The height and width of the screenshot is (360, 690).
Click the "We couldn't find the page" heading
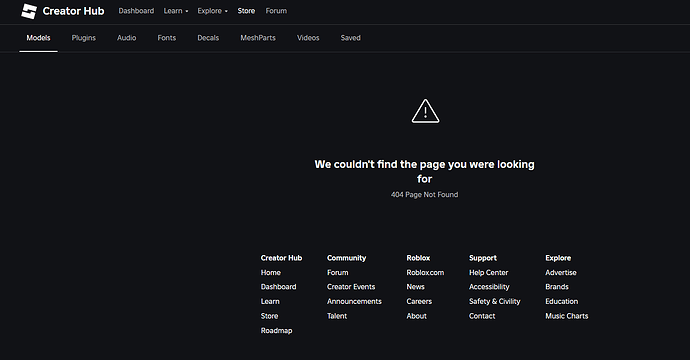point(425,171)
